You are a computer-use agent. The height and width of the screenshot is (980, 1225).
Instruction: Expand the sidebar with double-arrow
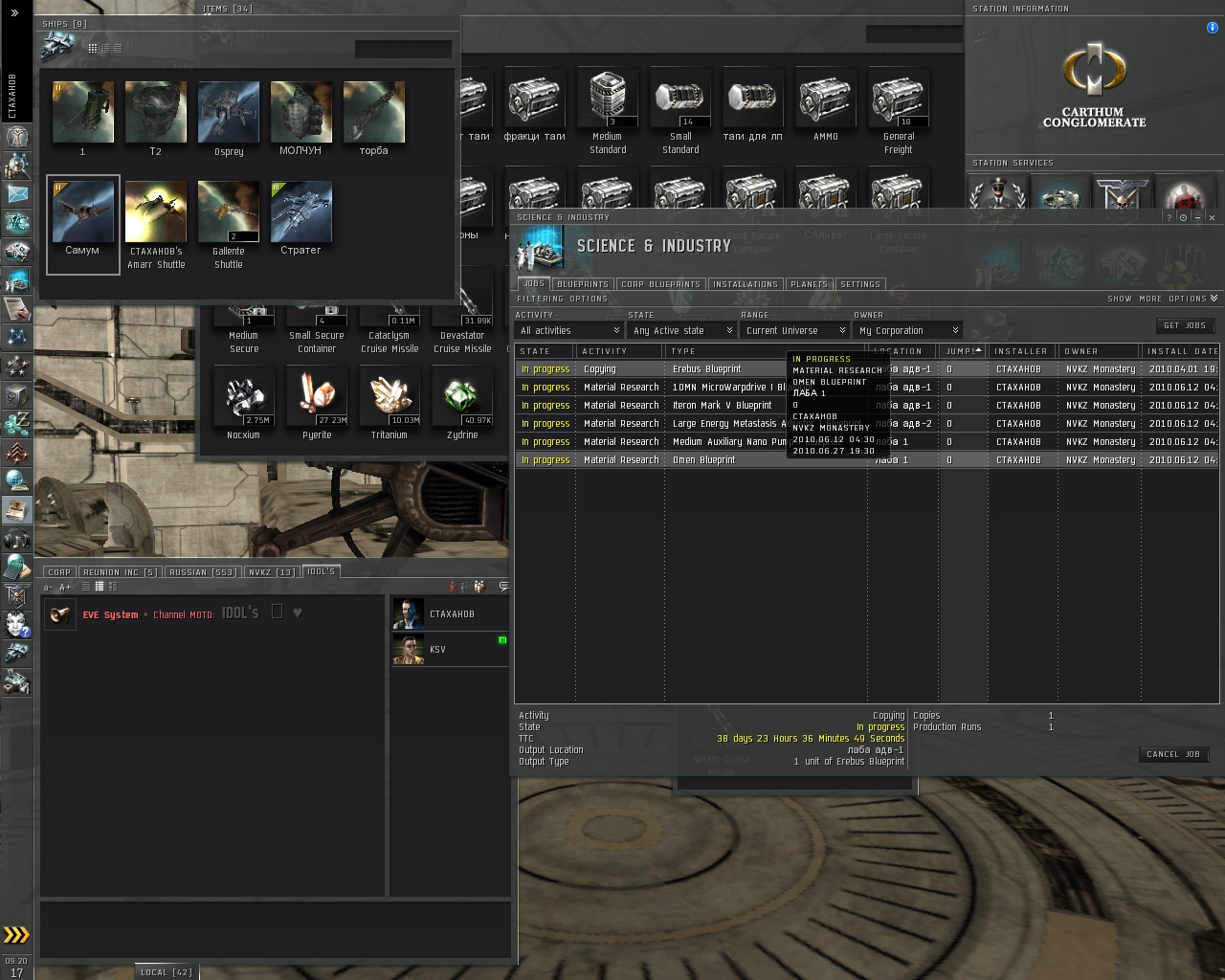pos(15,13)
